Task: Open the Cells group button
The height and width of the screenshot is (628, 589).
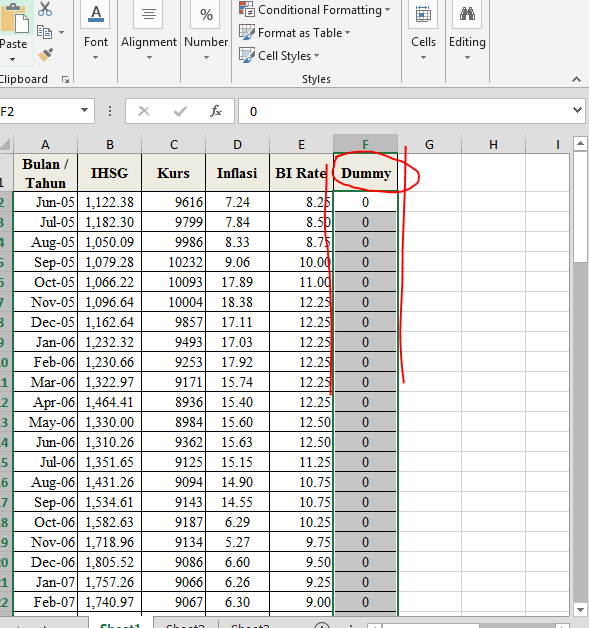Action: (x=423, y=31)
